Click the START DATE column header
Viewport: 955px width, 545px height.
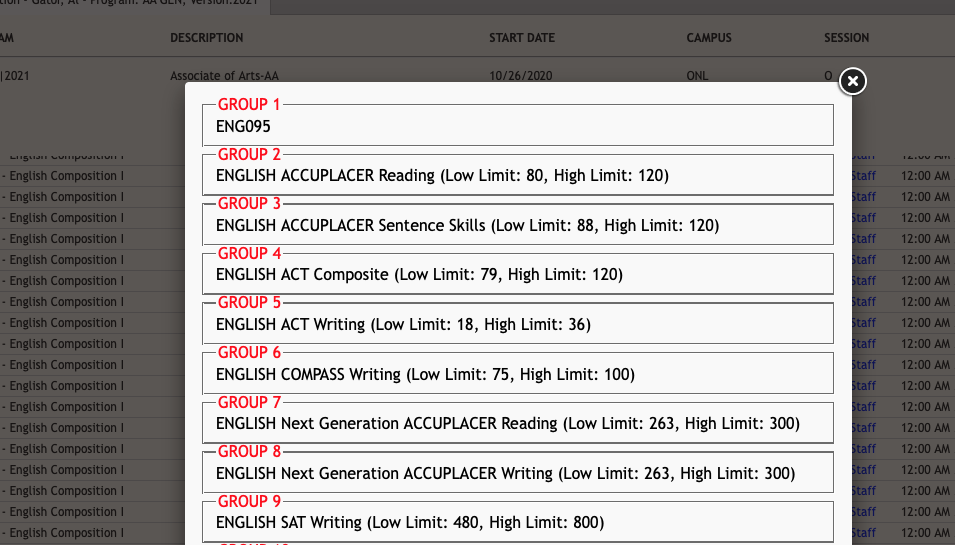[522, 38]
